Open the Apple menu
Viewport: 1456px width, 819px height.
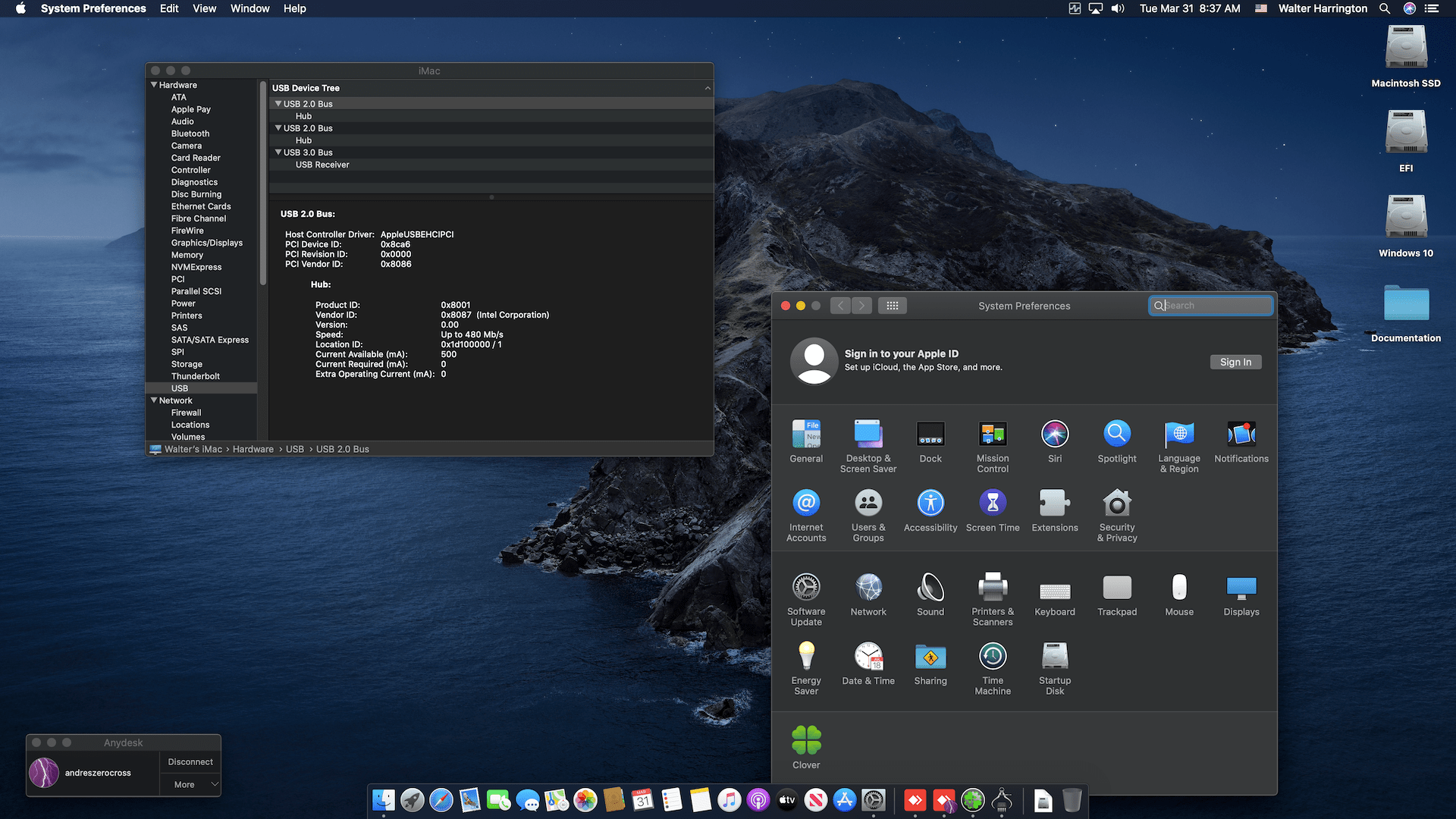pos(20,8)
